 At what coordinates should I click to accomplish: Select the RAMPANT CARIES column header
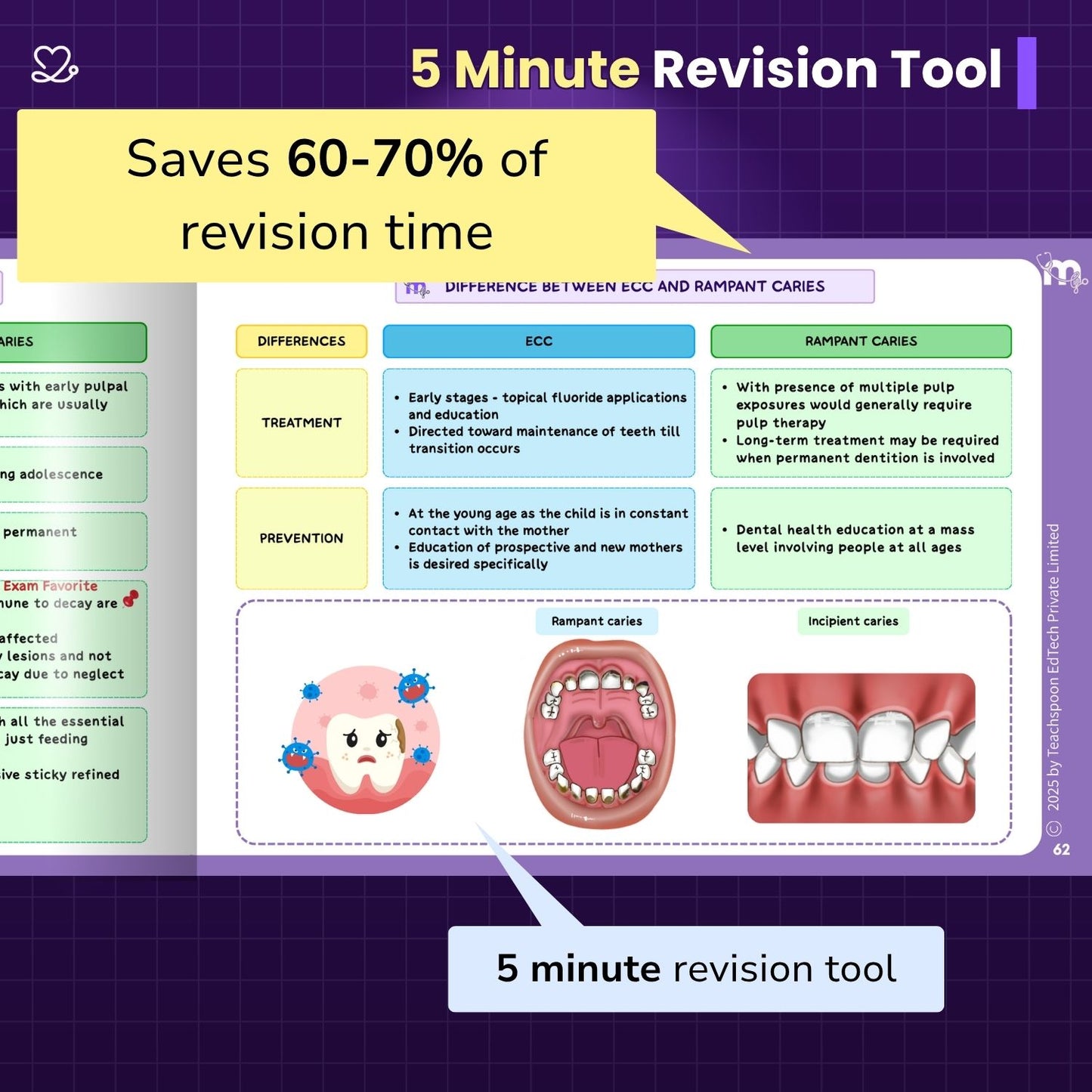(x=860, y=342)
